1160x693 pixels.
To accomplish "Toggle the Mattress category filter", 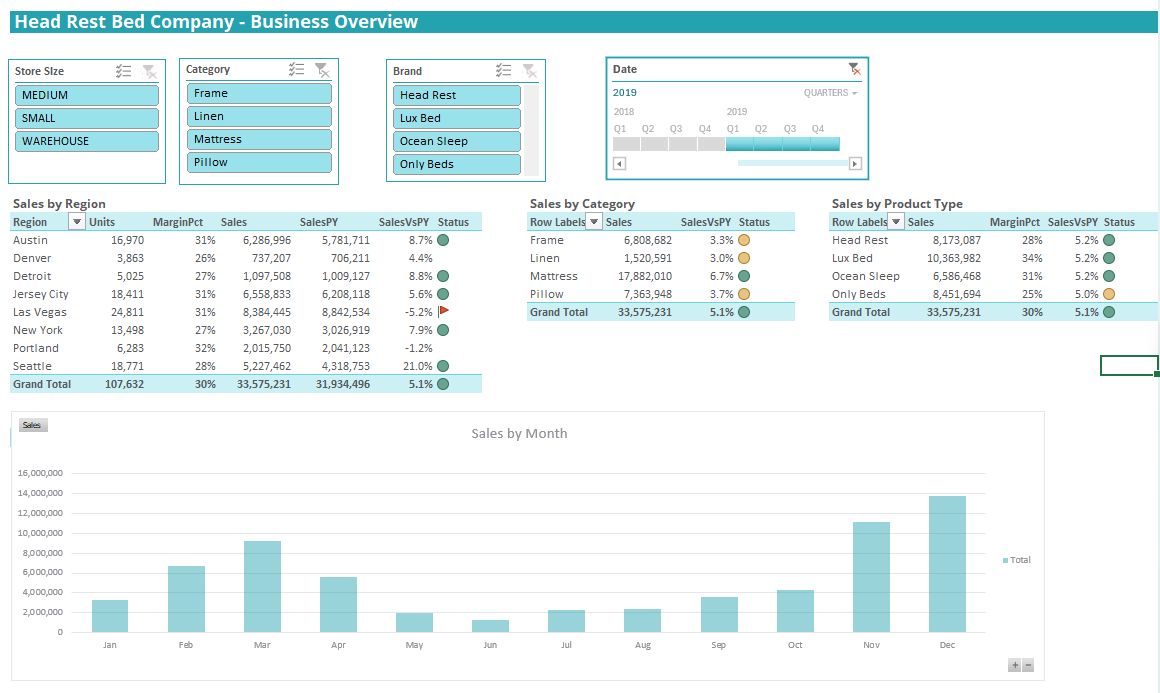I will pos(259,139).
